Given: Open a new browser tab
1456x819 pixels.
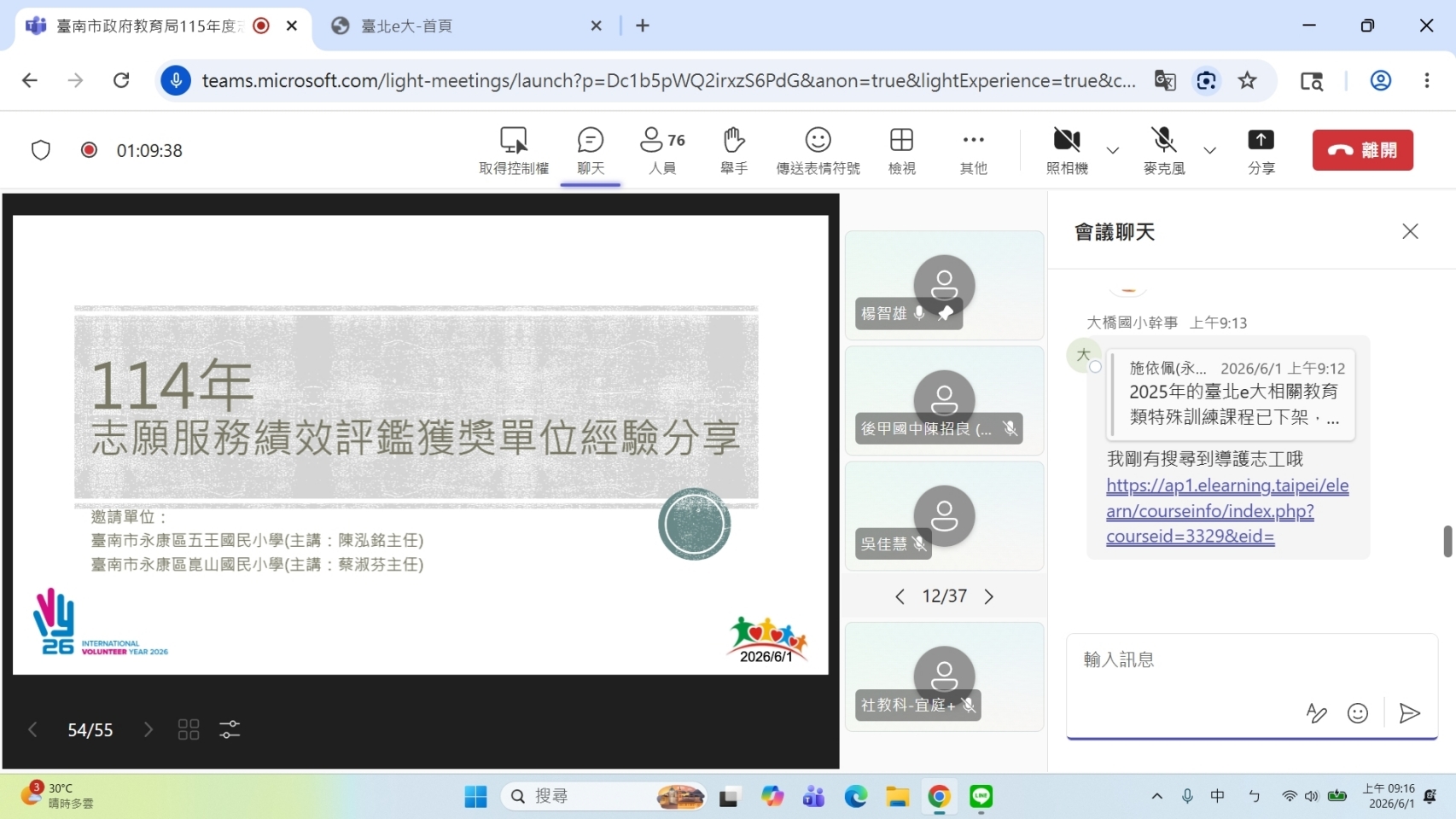Looking at the screenshot, I should tap(643, 26).
